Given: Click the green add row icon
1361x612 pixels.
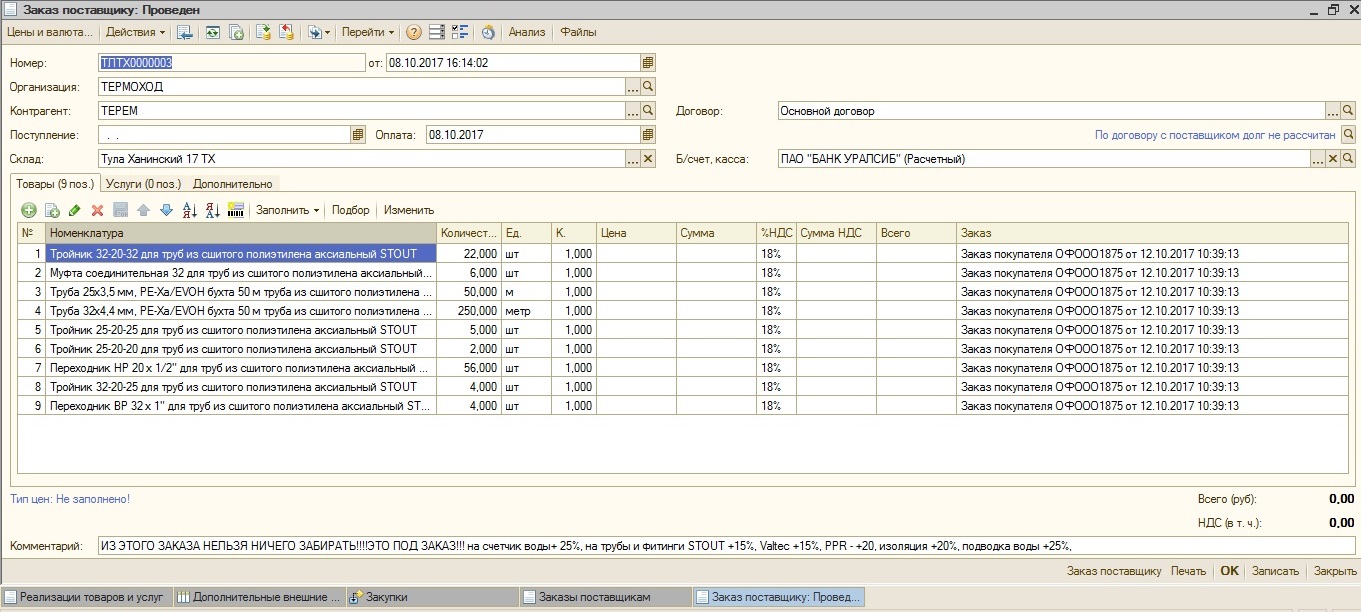Looking at the screenshot, I should [28, 210].
